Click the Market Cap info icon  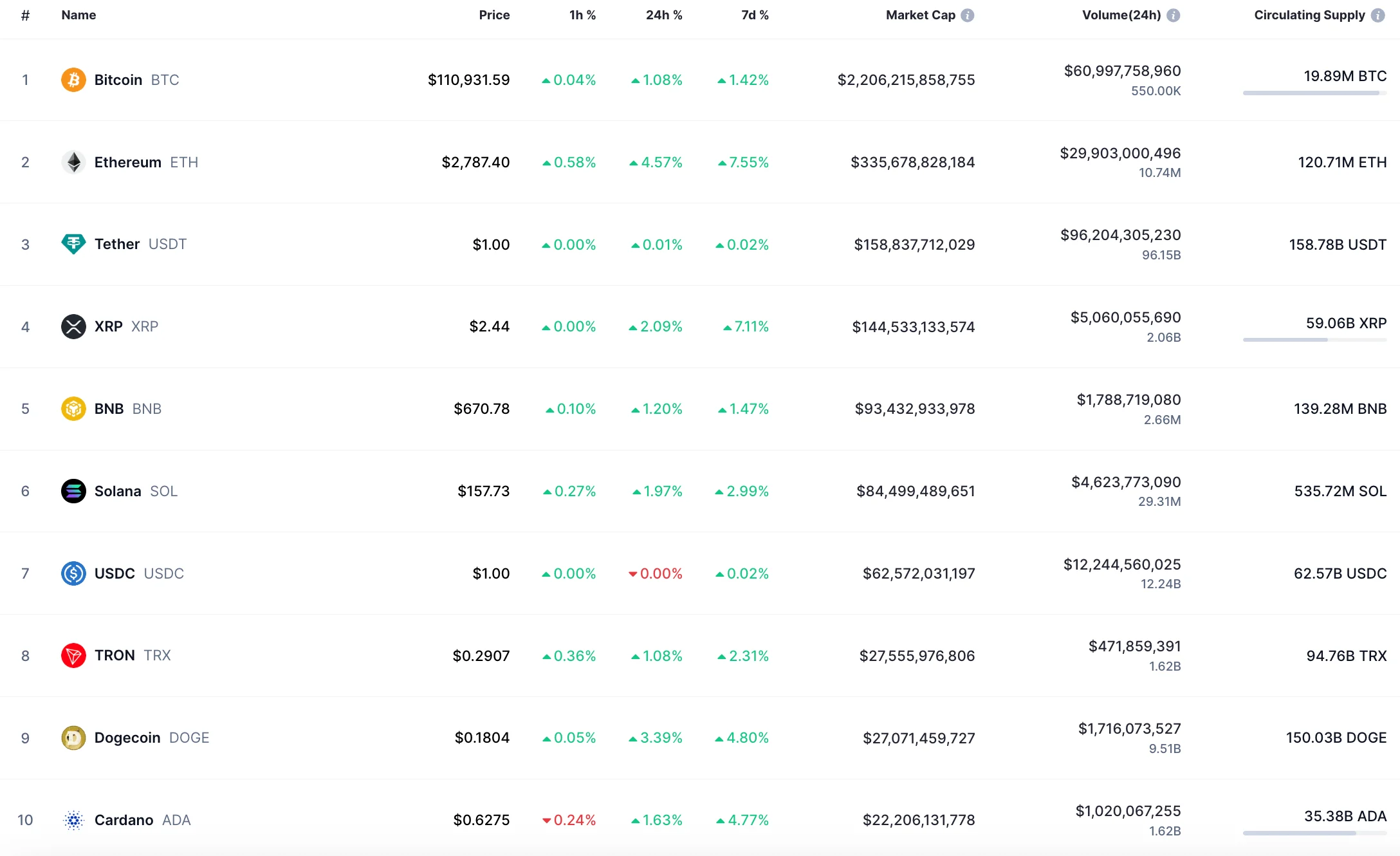coord(967,15)
